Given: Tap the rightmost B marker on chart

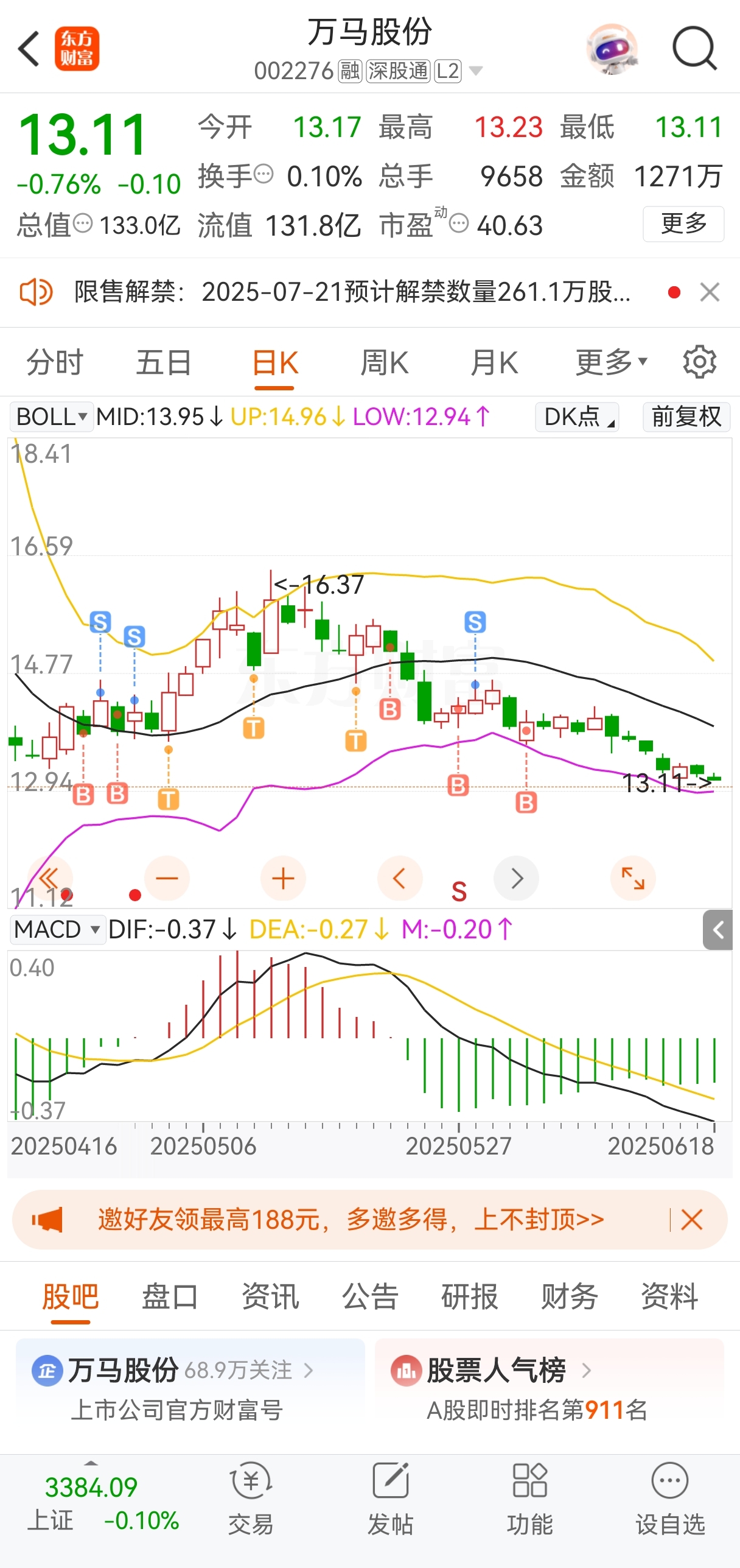Looking at the screenshot, I should click(x=526, y=803).
